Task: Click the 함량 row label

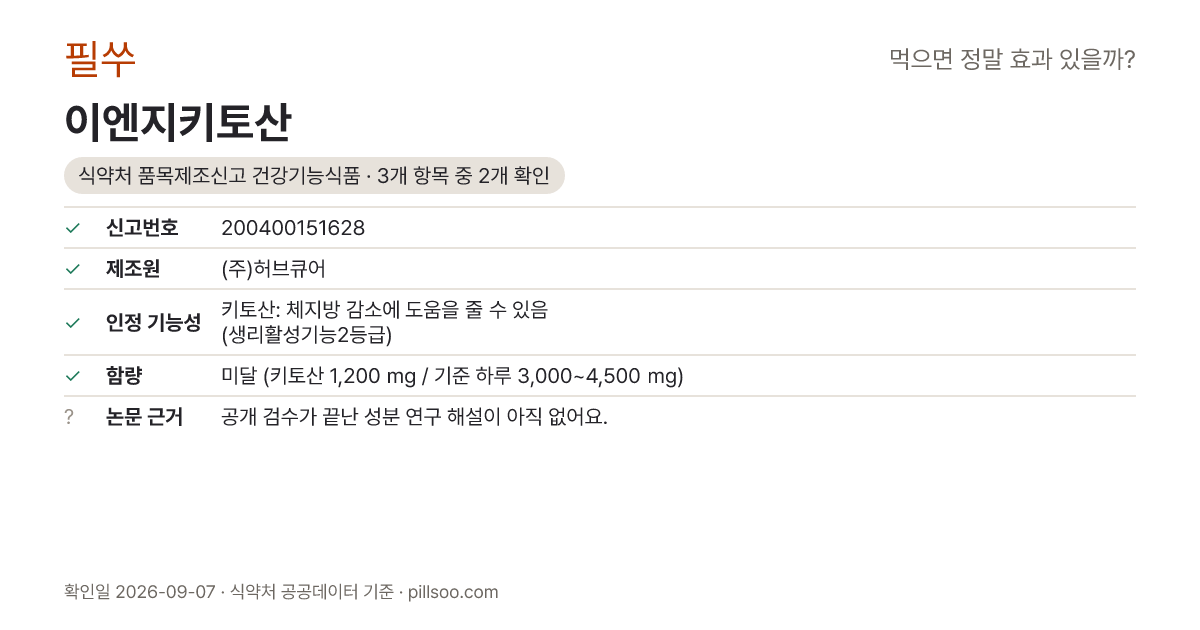Action: (124, 376)
